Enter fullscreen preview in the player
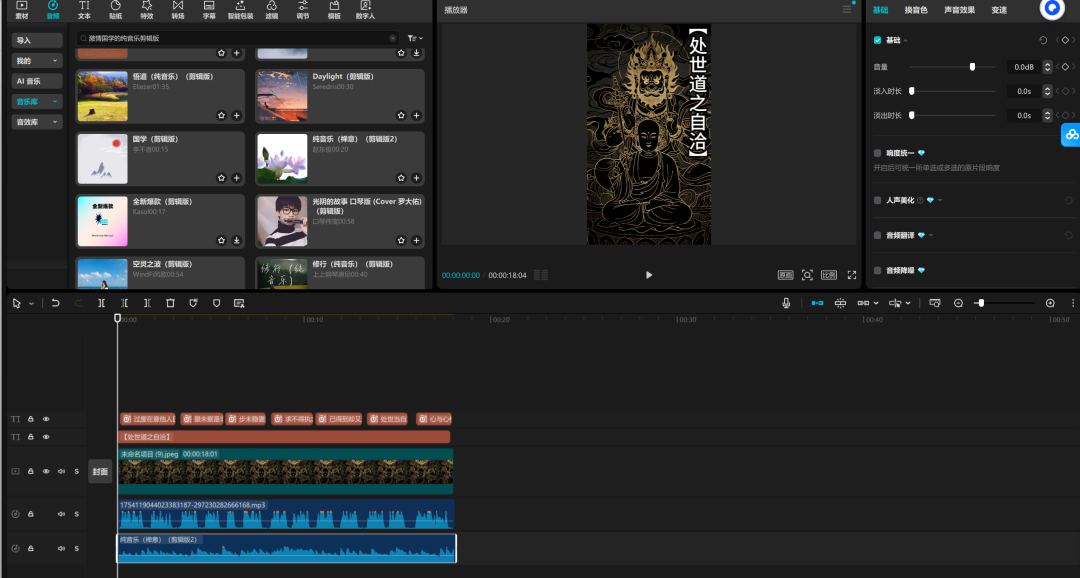Image resolution: width=1080 pixels, height=578 pixels. point(852,275)
